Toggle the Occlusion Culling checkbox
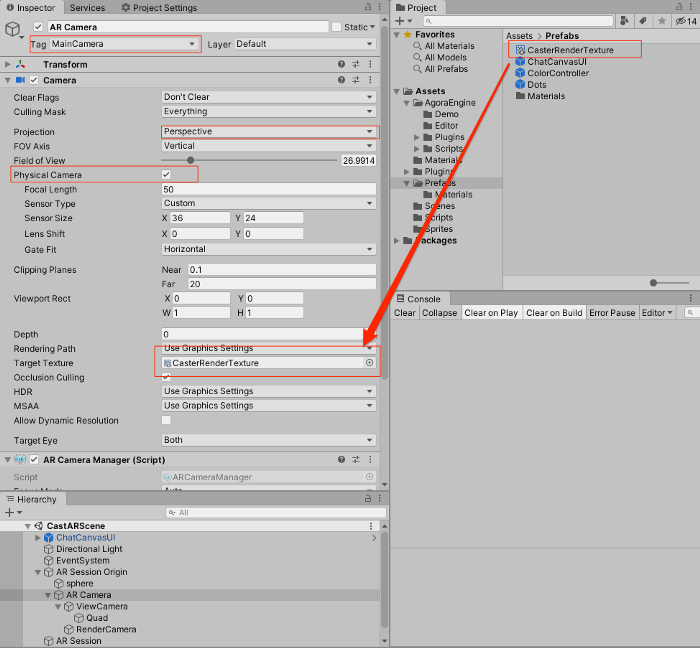Image resolution: width=700 pixels, height=648 pixels. 166,377
